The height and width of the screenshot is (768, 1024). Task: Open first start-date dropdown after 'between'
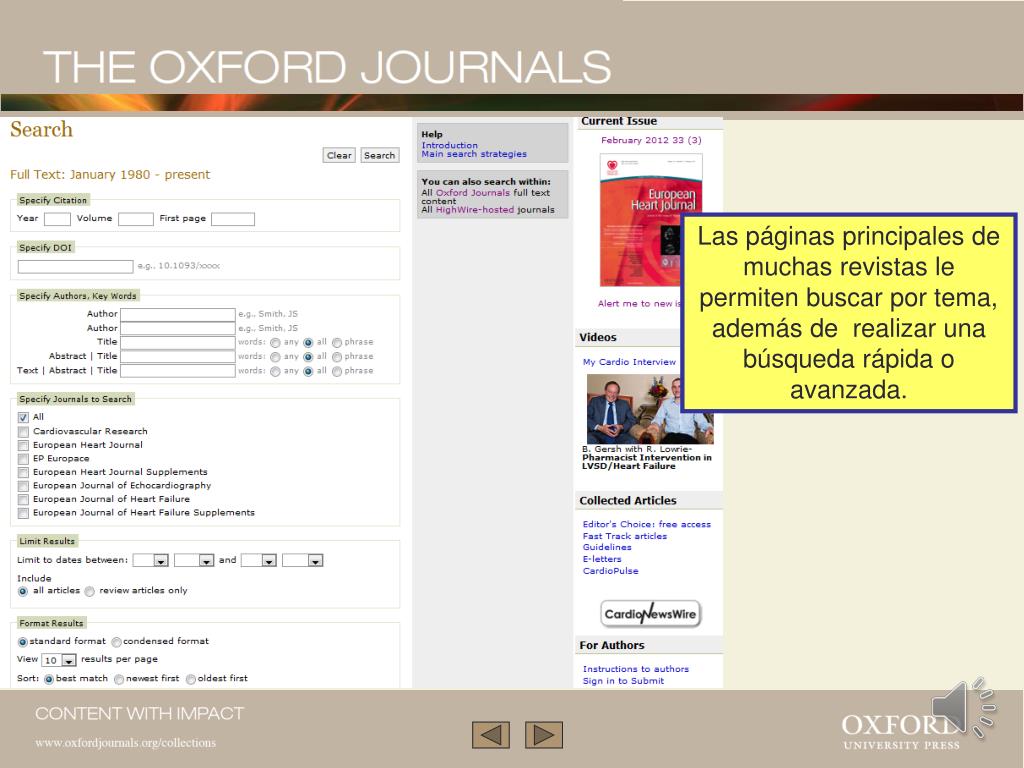(151, 560)
